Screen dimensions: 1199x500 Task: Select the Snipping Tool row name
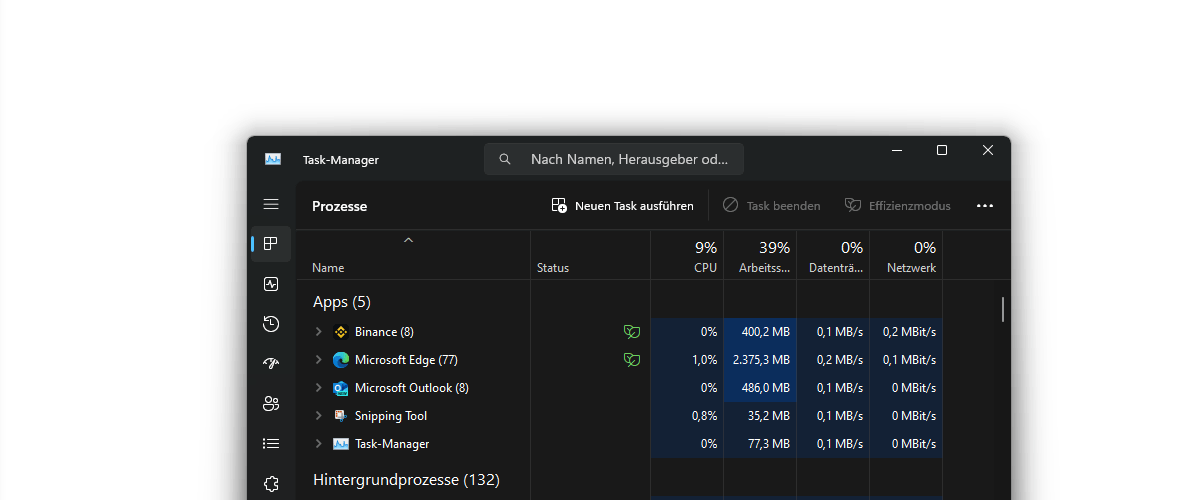point(391,416)
